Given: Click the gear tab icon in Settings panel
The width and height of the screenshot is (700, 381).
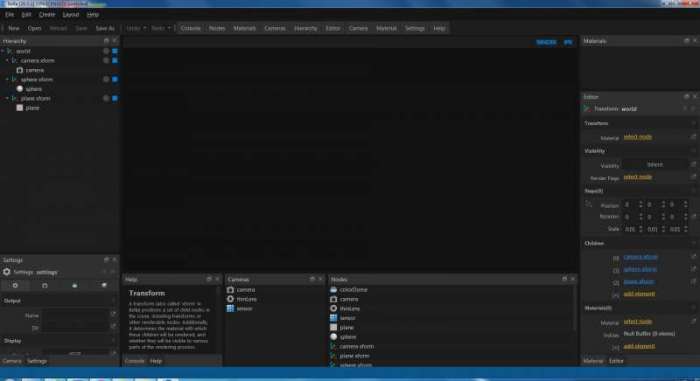Looking at the screenshot, I should [15, 285].
